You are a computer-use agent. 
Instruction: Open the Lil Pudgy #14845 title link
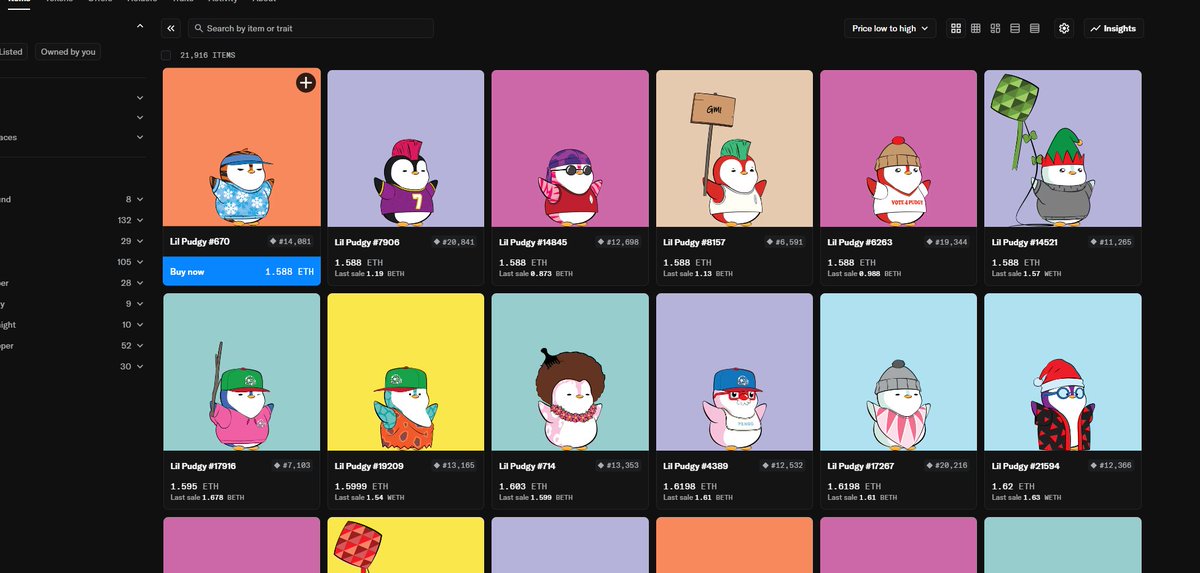[535, 242]
